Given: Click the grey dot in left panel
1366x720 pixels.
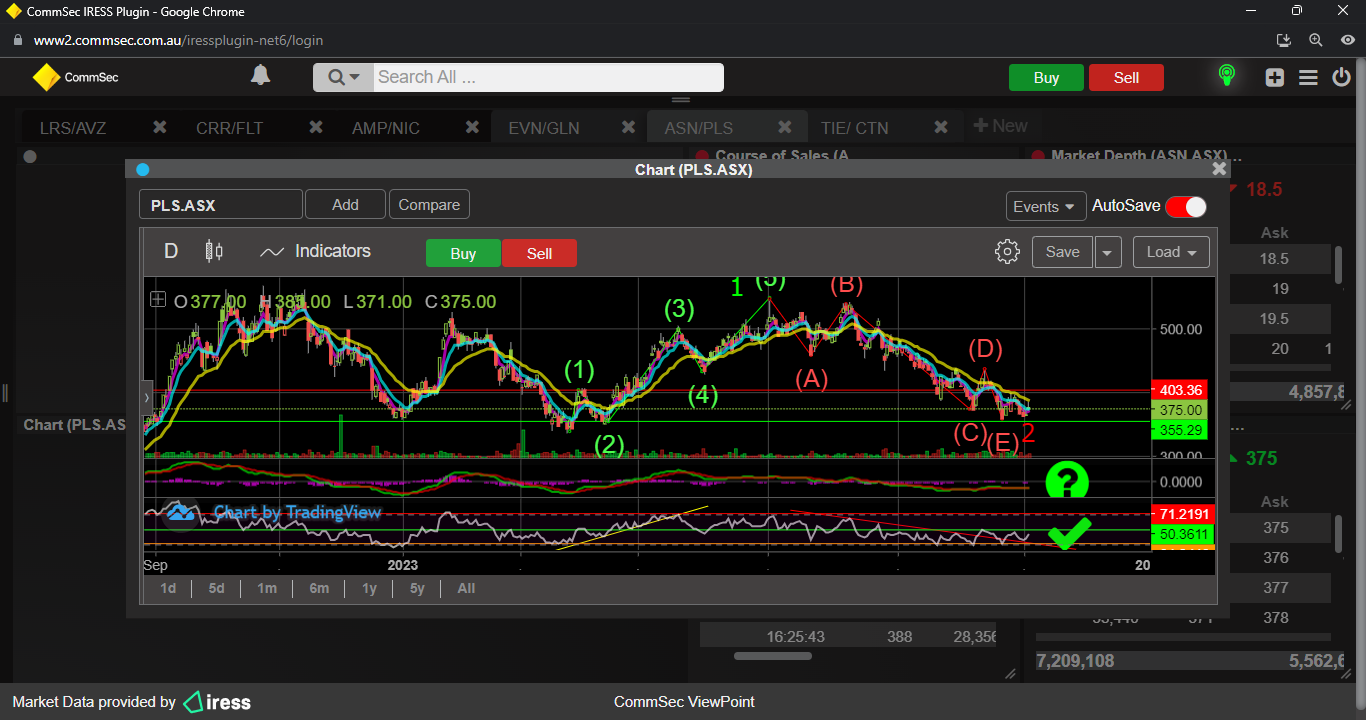Looking at the screenshot, I should pyautogui.click(x=30, y=156).
